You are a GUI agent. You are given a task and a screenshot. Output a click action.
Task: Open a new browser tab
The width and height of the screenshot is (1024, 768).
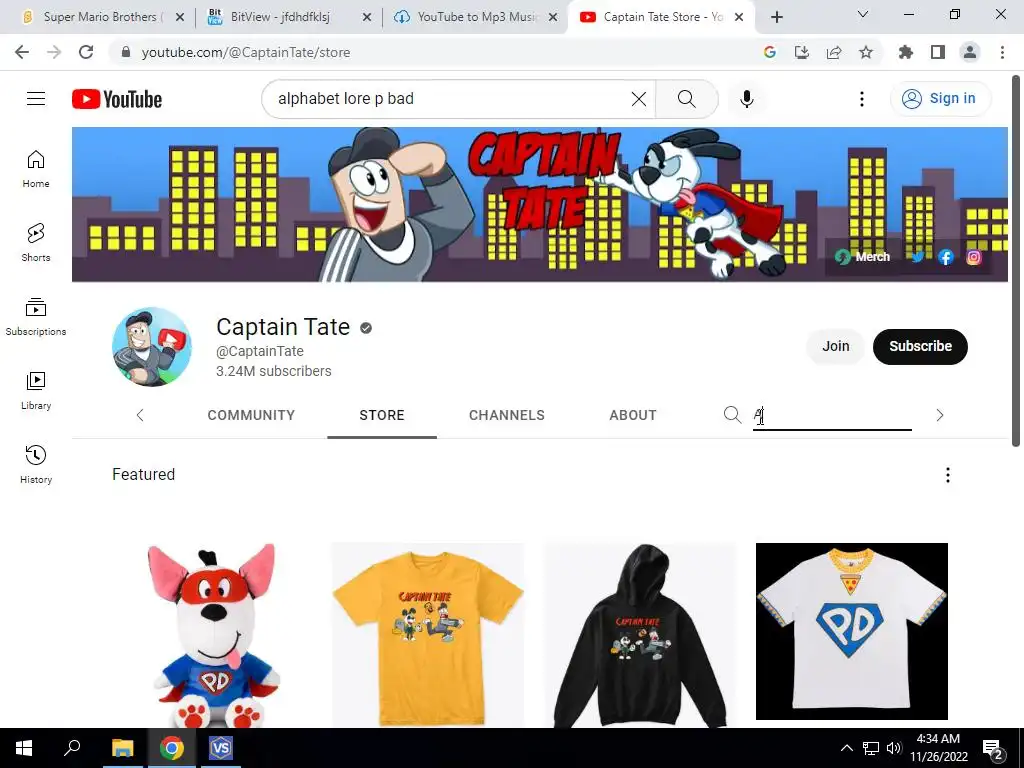pos(776,17)
